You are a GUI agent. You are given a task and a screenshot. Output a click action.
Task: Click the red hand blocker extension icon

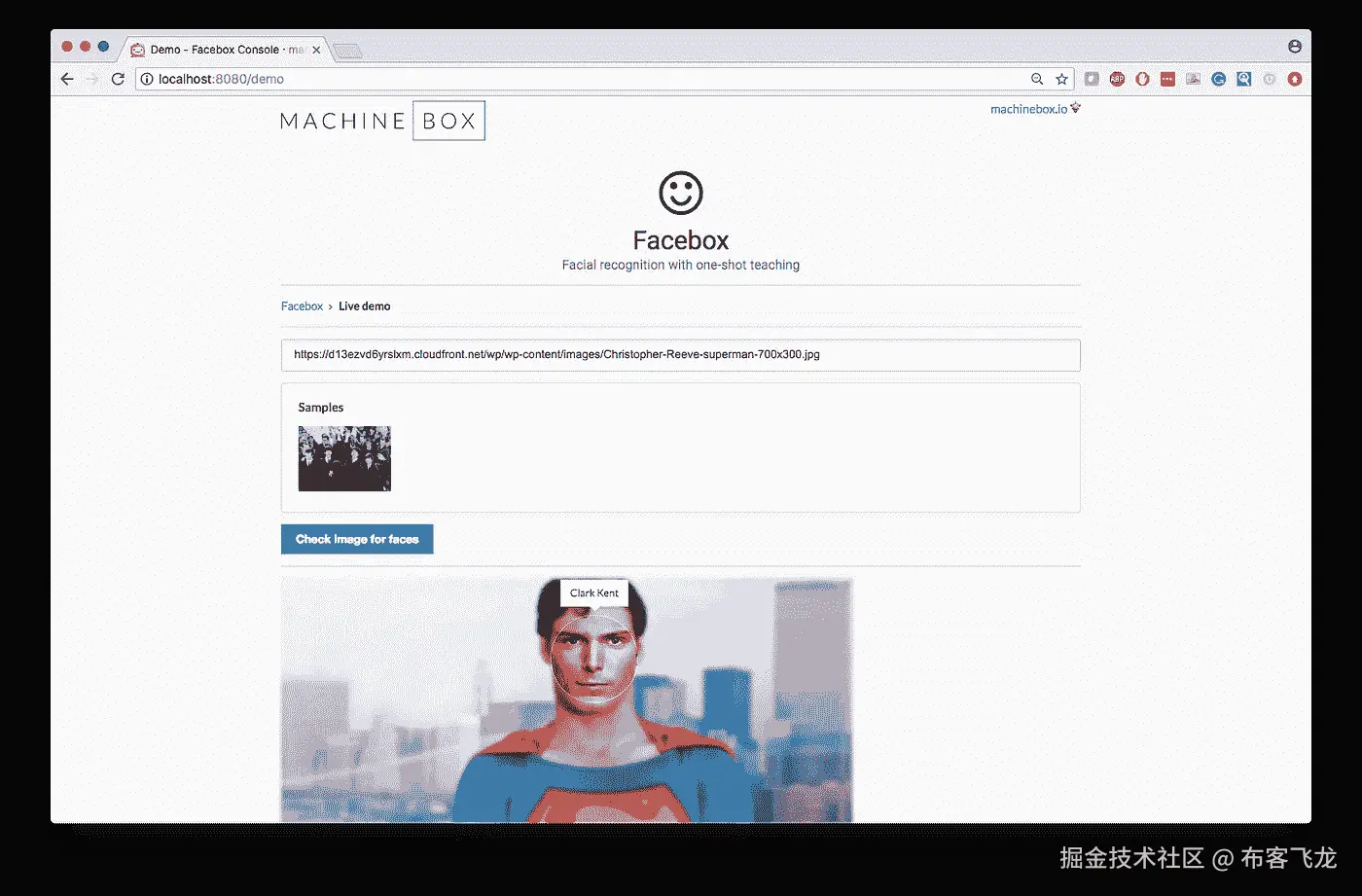point(1142,79)
